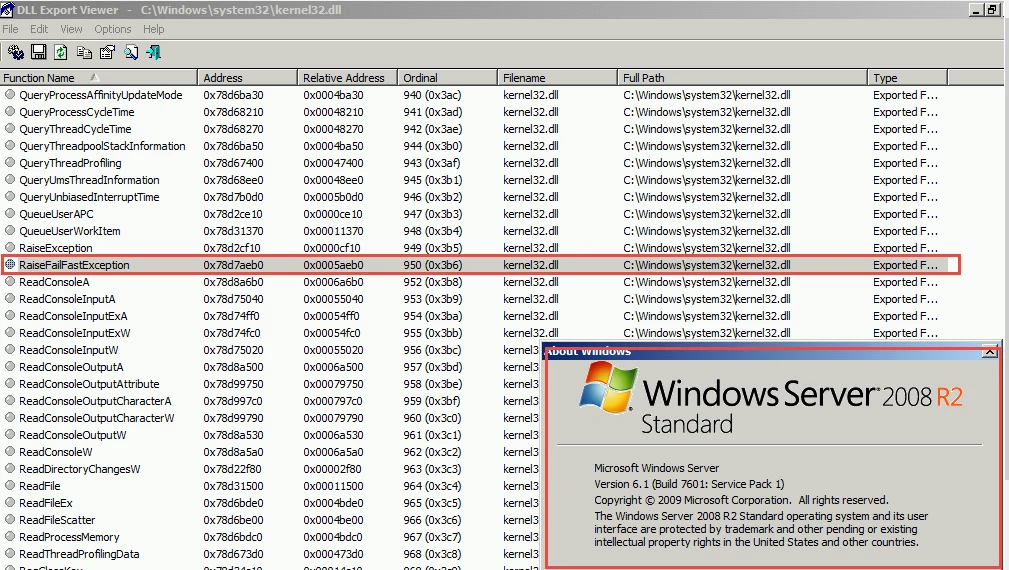Click the icon beside RaiseException
This screenshot has height=570, width=1009.
pyautogui.click(x=10, y=248)
